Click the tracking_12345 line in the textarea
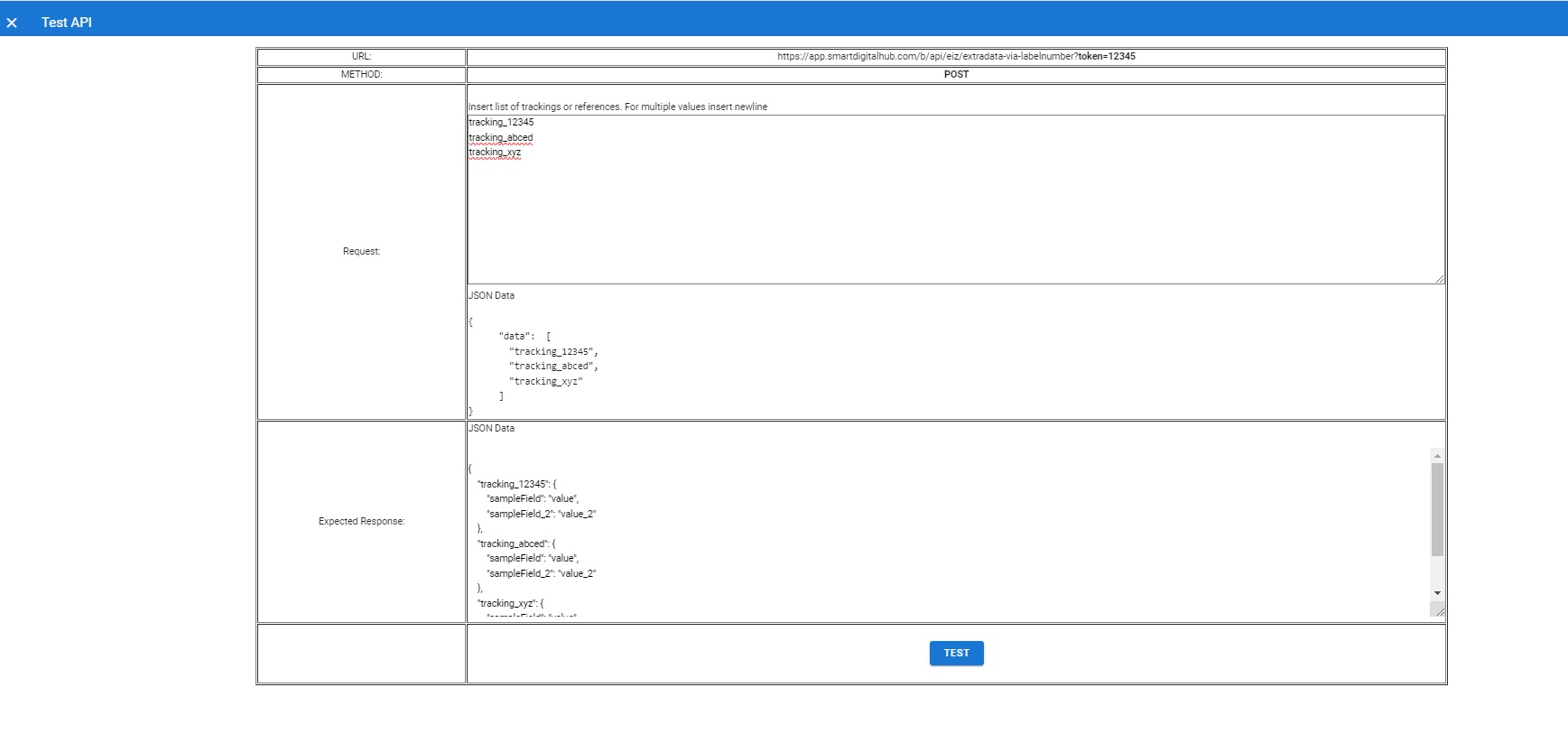The image size is (1568, 734). pos(501,123)
